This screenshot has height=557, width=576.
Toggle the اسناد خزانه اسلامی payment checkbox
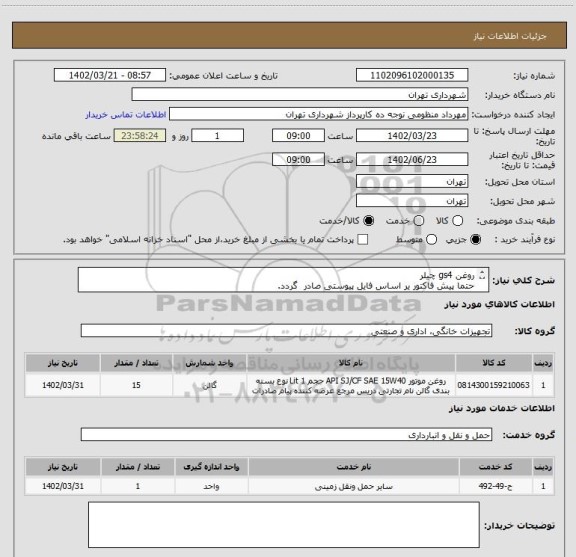tap(363, 240)
